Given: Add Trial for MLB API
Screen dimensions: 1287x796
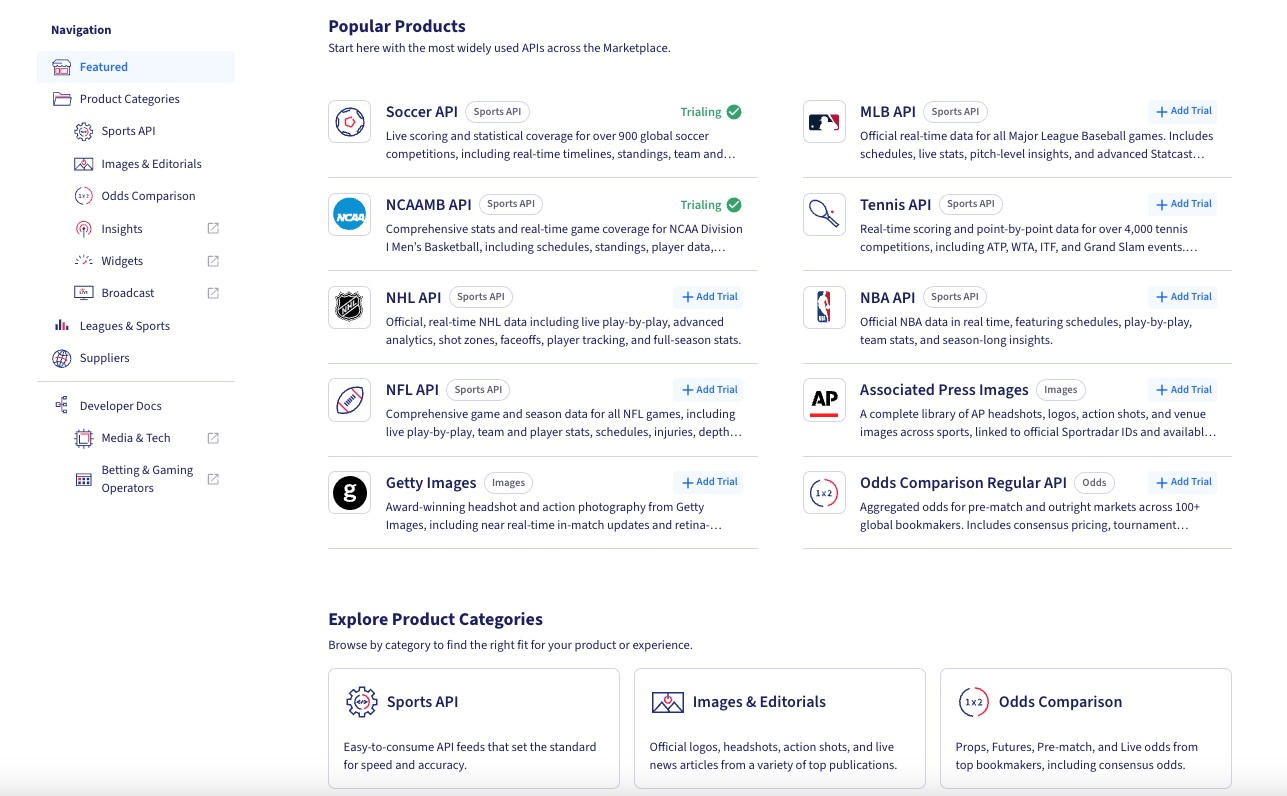Looking at the screenshot, I should click(x=1183, y=112).
